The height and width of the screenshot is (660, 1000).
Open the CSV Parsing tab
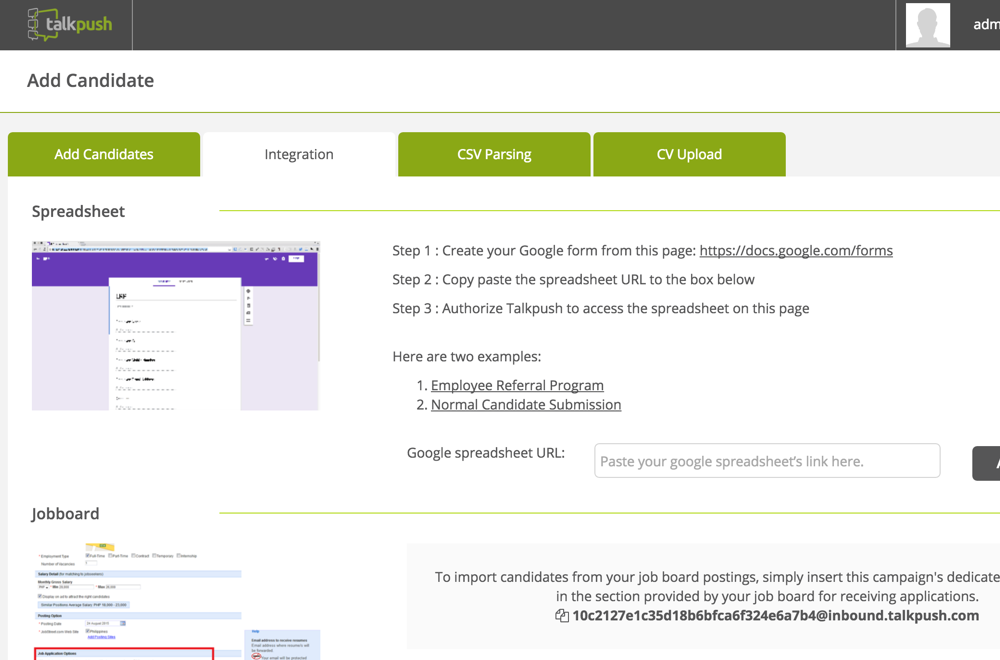[494, 154]
